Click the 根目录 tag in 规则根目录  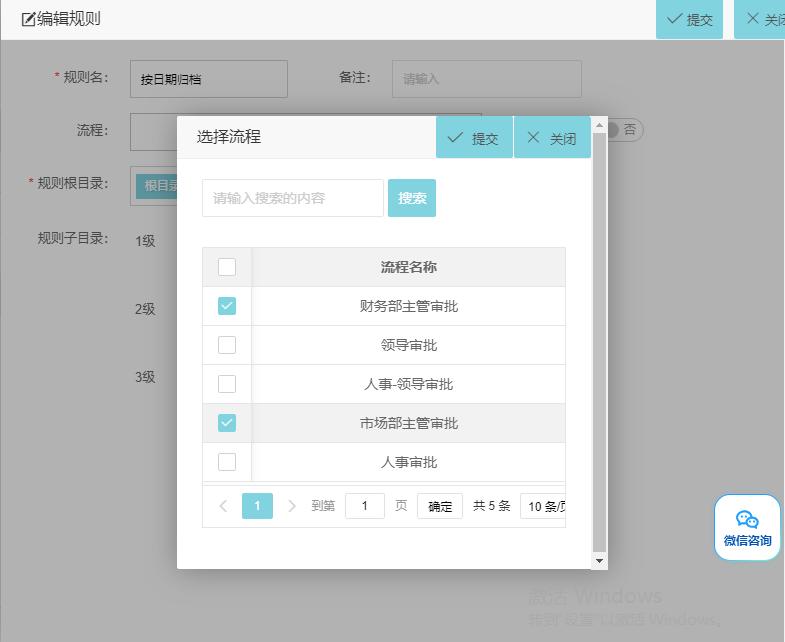tap(157, 186)
